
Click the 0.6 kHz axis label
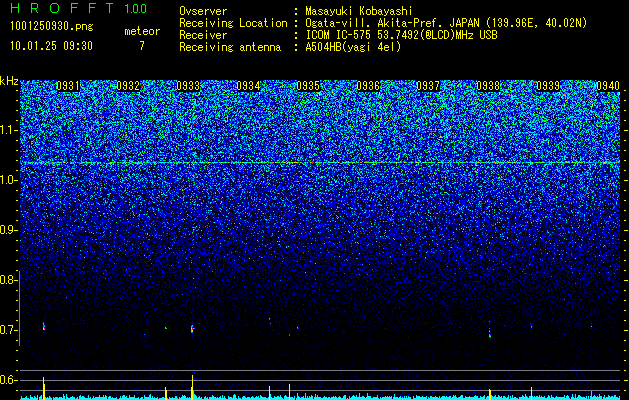pos(8,380)
